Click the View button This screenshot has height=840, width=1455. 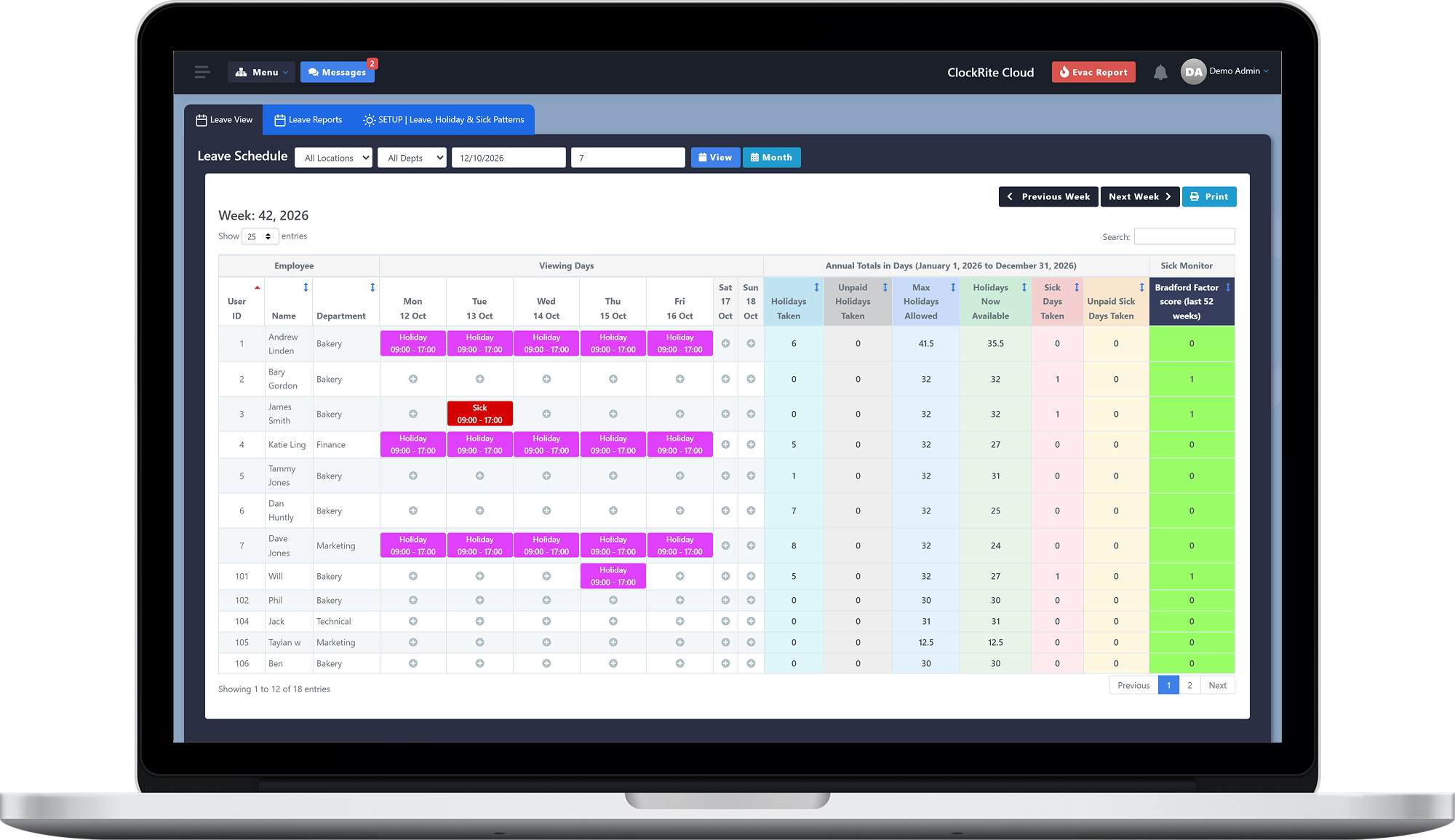(x=715, y=158)
